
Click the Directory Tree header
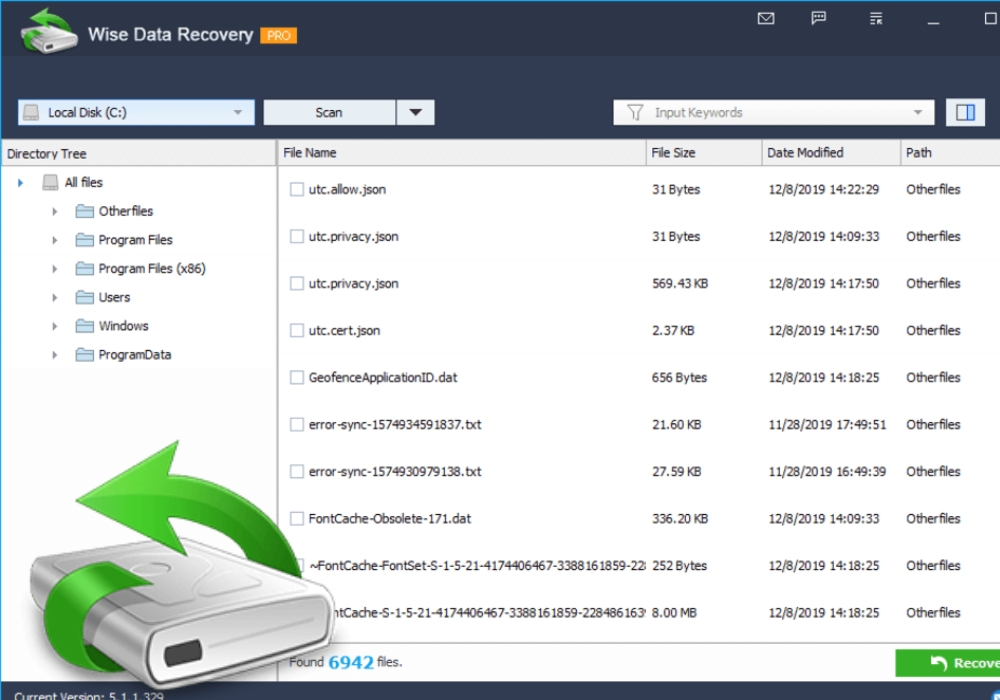pos(138,154)
